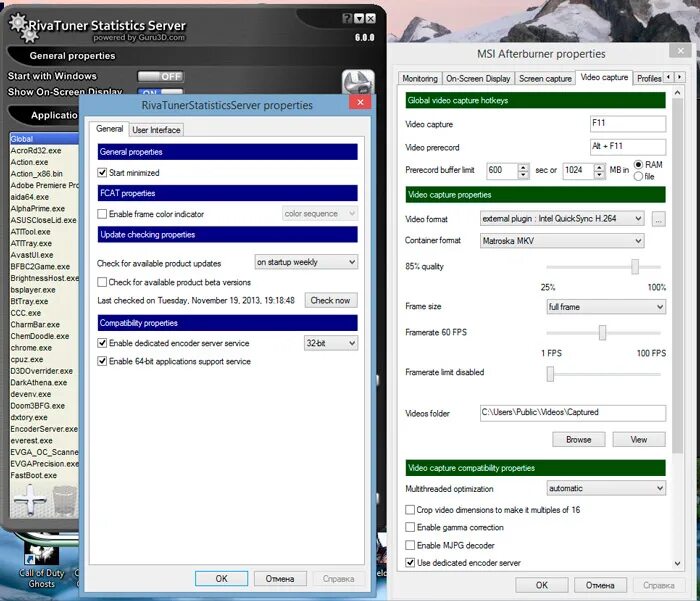Screen dimensions: 700x601
Task: Click Video capture hotkey field
Action: 628,123
